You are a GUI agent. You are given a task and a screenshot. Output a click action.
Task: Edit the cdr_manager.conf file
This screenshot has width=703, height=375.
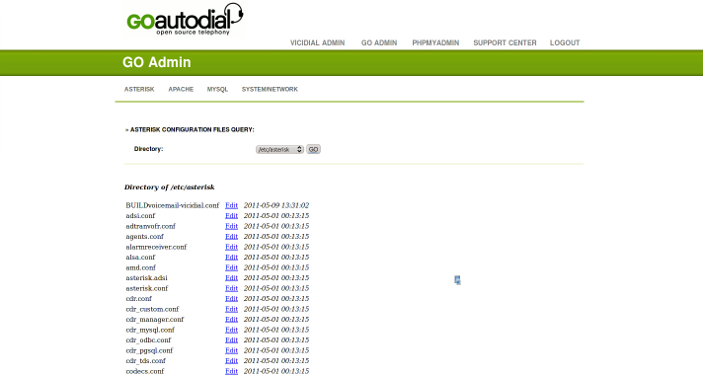pyautogui.click(x=231, y=319)
